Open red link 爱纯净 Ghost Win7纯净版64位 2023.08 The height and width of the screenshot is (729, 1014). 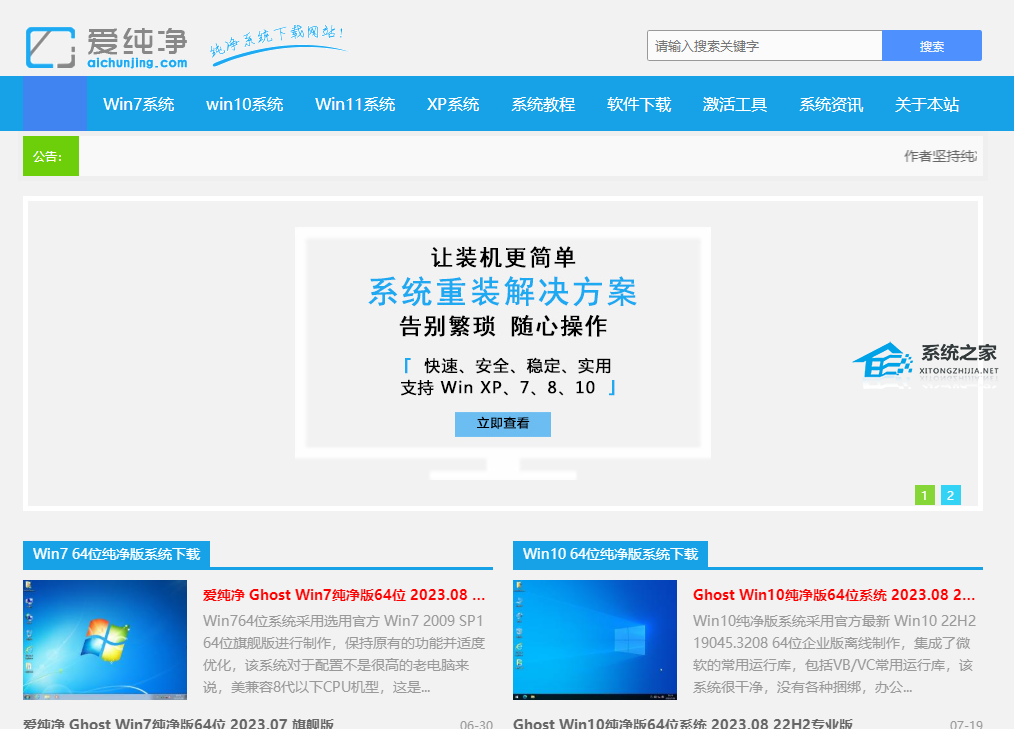pos(344,594)
